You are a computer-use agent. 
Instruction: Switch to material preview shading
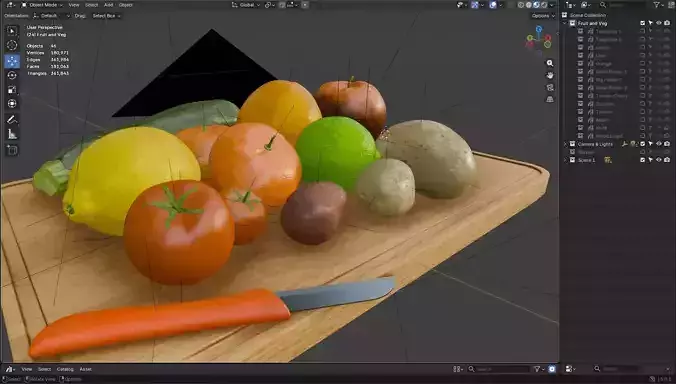click(x=537, y=5)
